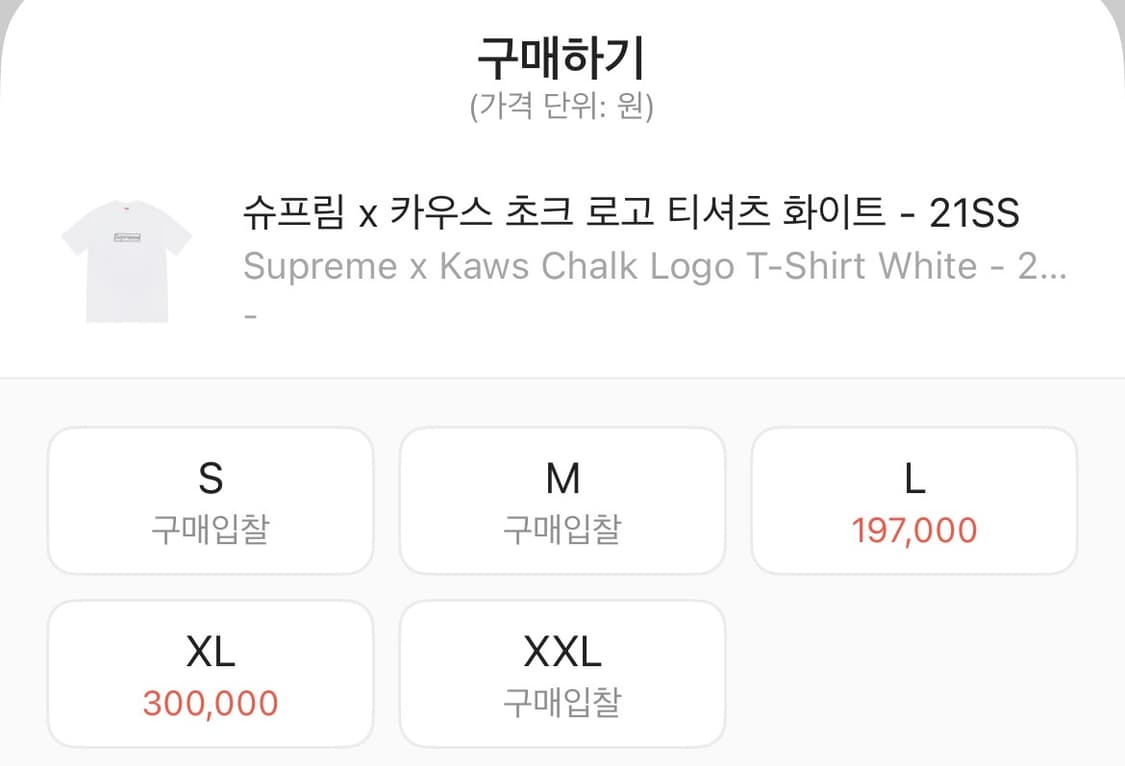Select the 21SS tag in product title
Screen dimensions: 1125x766
(x=975, y=214)
